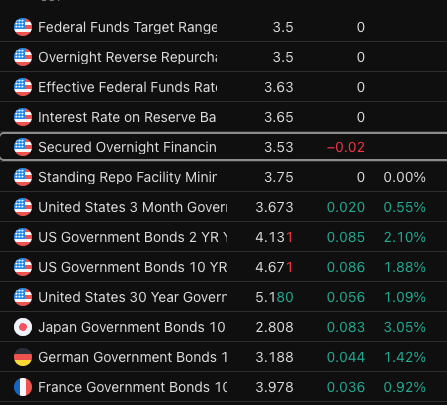Screen dimensions: 447x405
Task: Click the France flag icon
Action: click(x=23, y=387)
